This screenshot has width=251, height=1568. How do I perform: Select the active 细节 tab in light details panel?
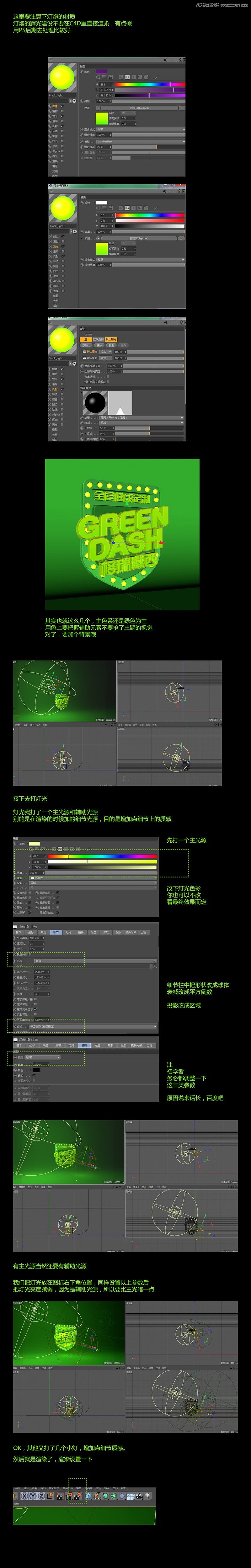pyautogui.click(x=56, y=932)
